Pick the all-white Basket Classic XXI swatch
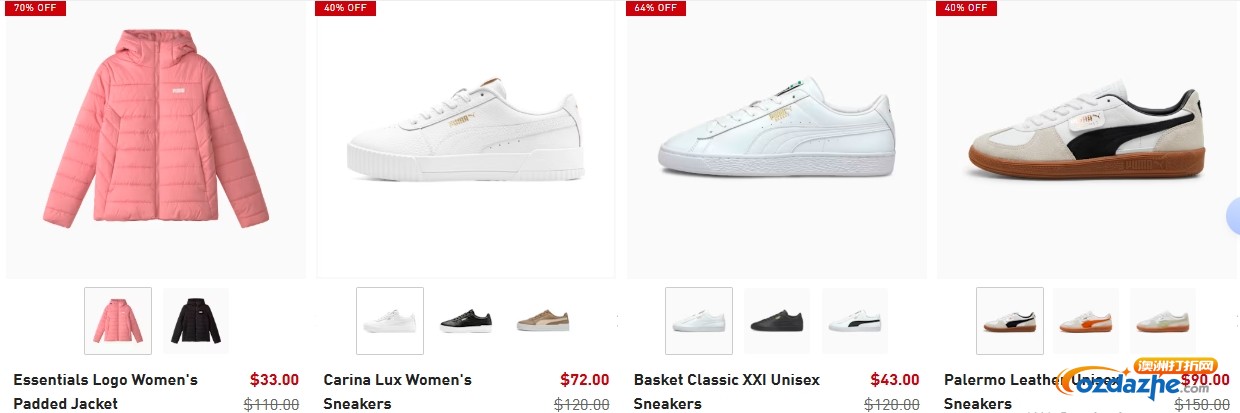Image resolution: width=1240 pixels, height=413 pixels. click(x=699, y=321)
